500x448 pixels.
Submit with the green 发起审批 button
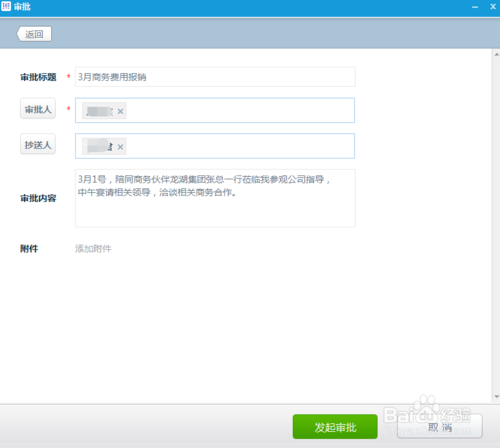pyautogui.click(x=335, y=427)
